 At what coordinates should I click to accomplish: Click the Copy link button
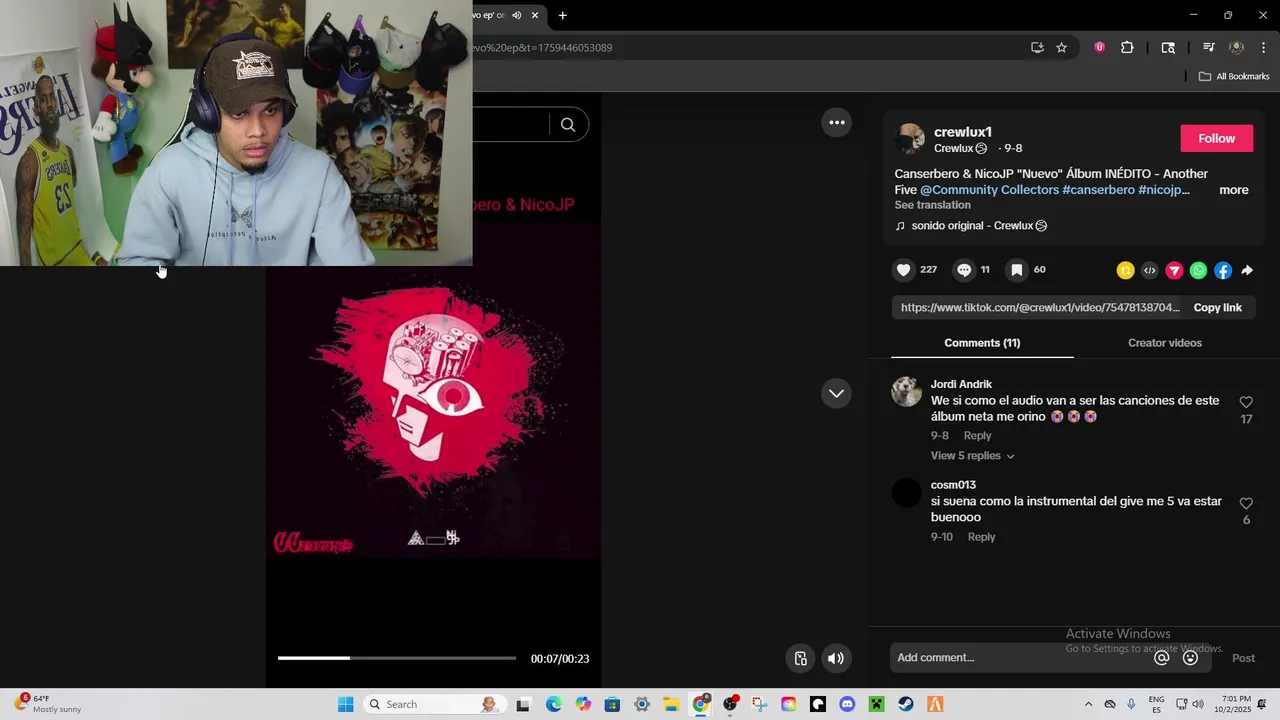[1217, 308]
